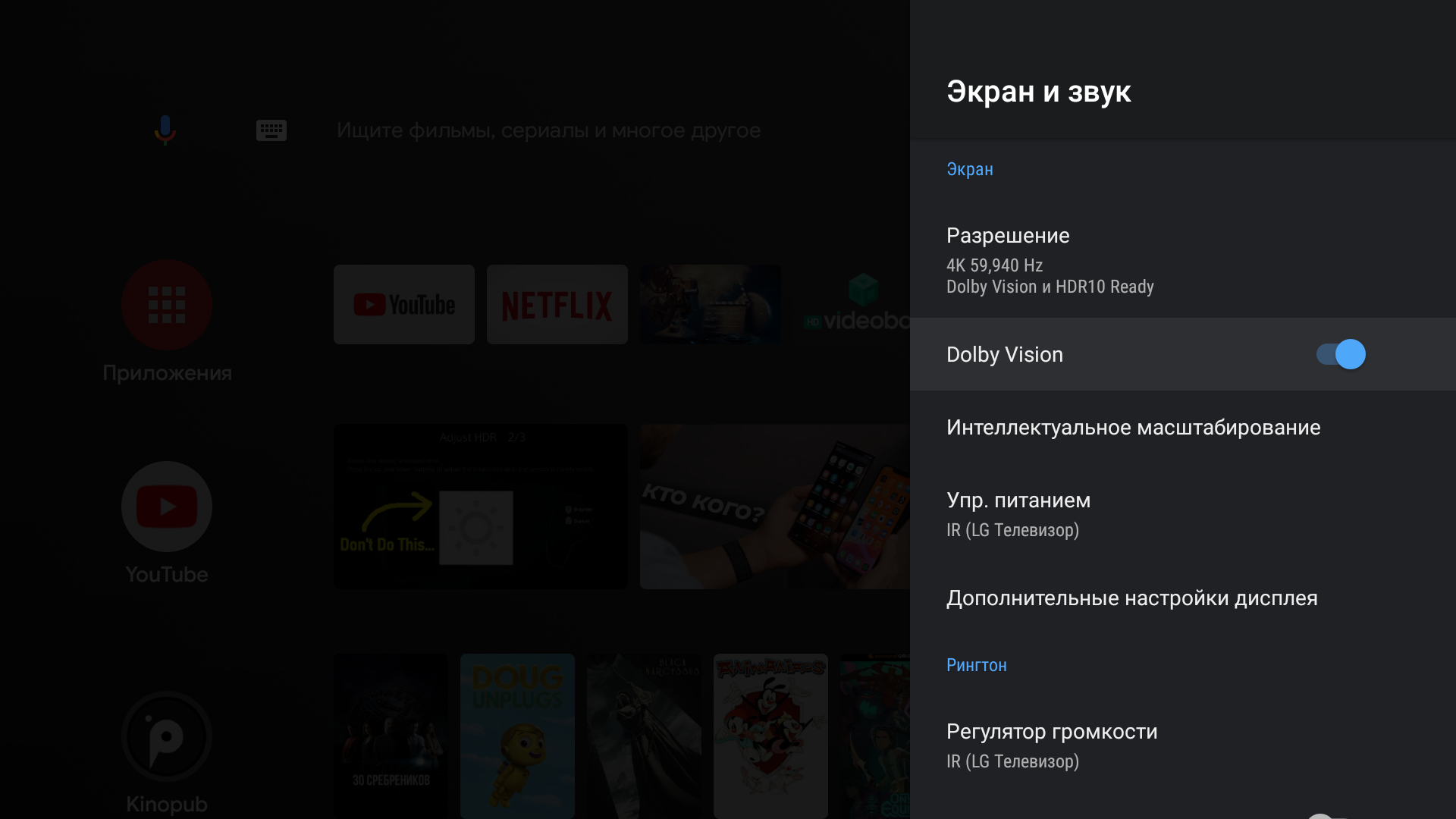Image resolution: width=1456 pixels, height=819 pixels.
Task: Select the 30 сребреников movie poster
Action: [x=391, y=736]
